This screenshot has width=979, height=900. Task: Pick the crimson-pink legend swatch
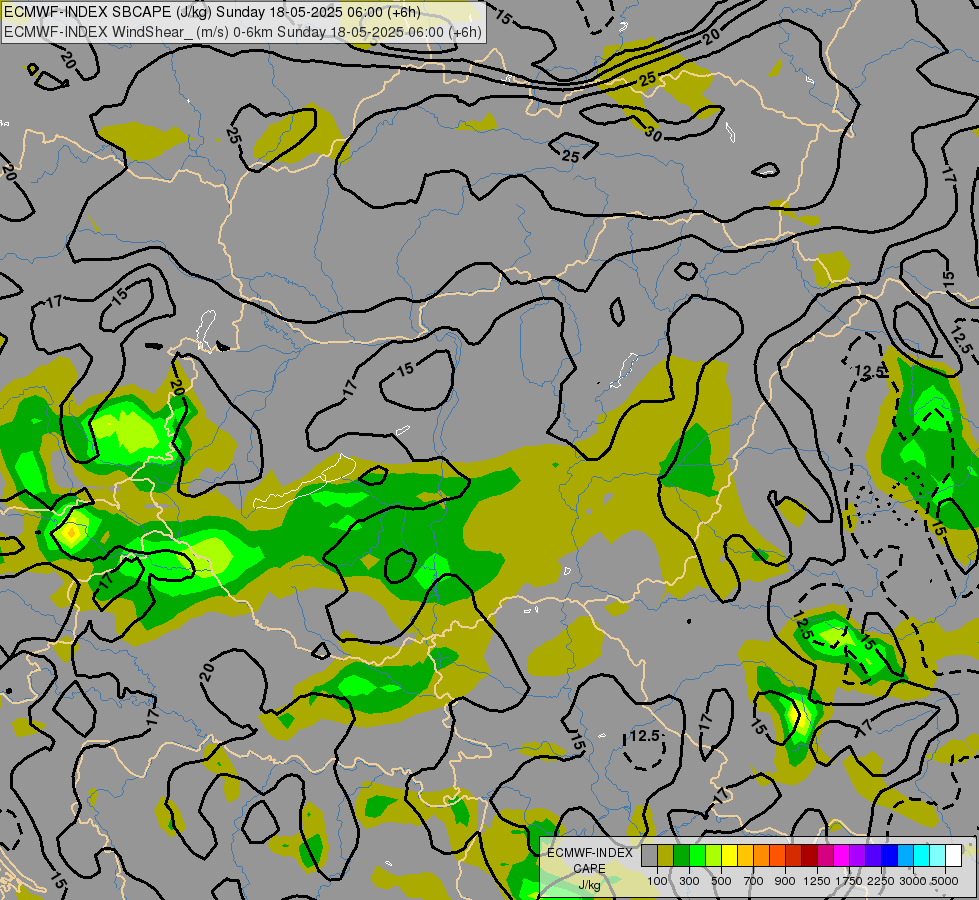(825, 855)
